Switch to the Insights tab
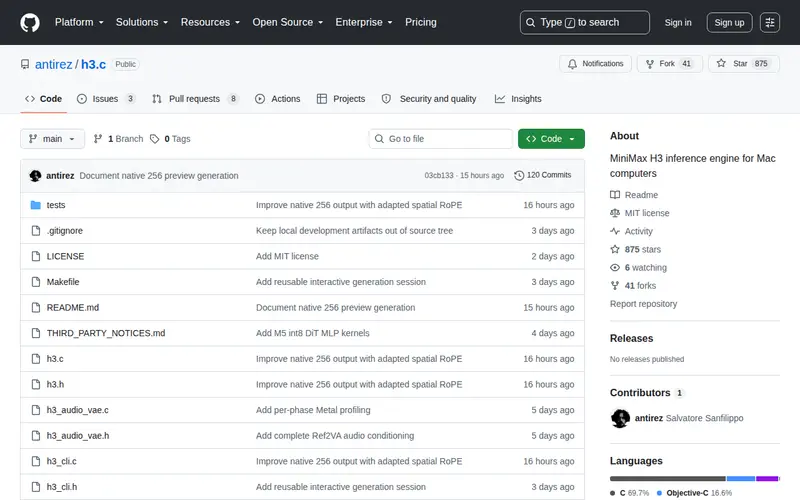Viewport: 800px width, 500px height. pyautogui.click(x=518, y=99)
